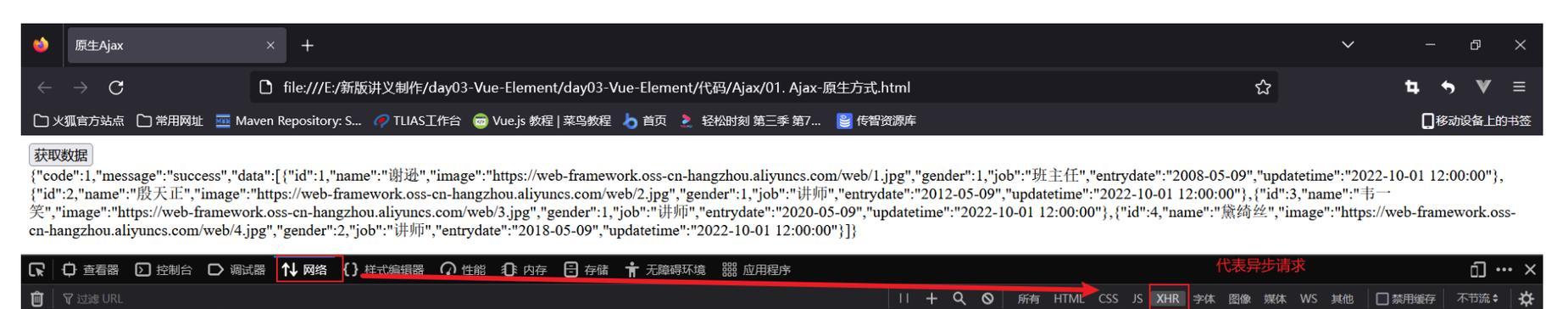Open the 不节流 throttling dropdown
This screenshot has width=1568, height=309.
click(1477, 299)
